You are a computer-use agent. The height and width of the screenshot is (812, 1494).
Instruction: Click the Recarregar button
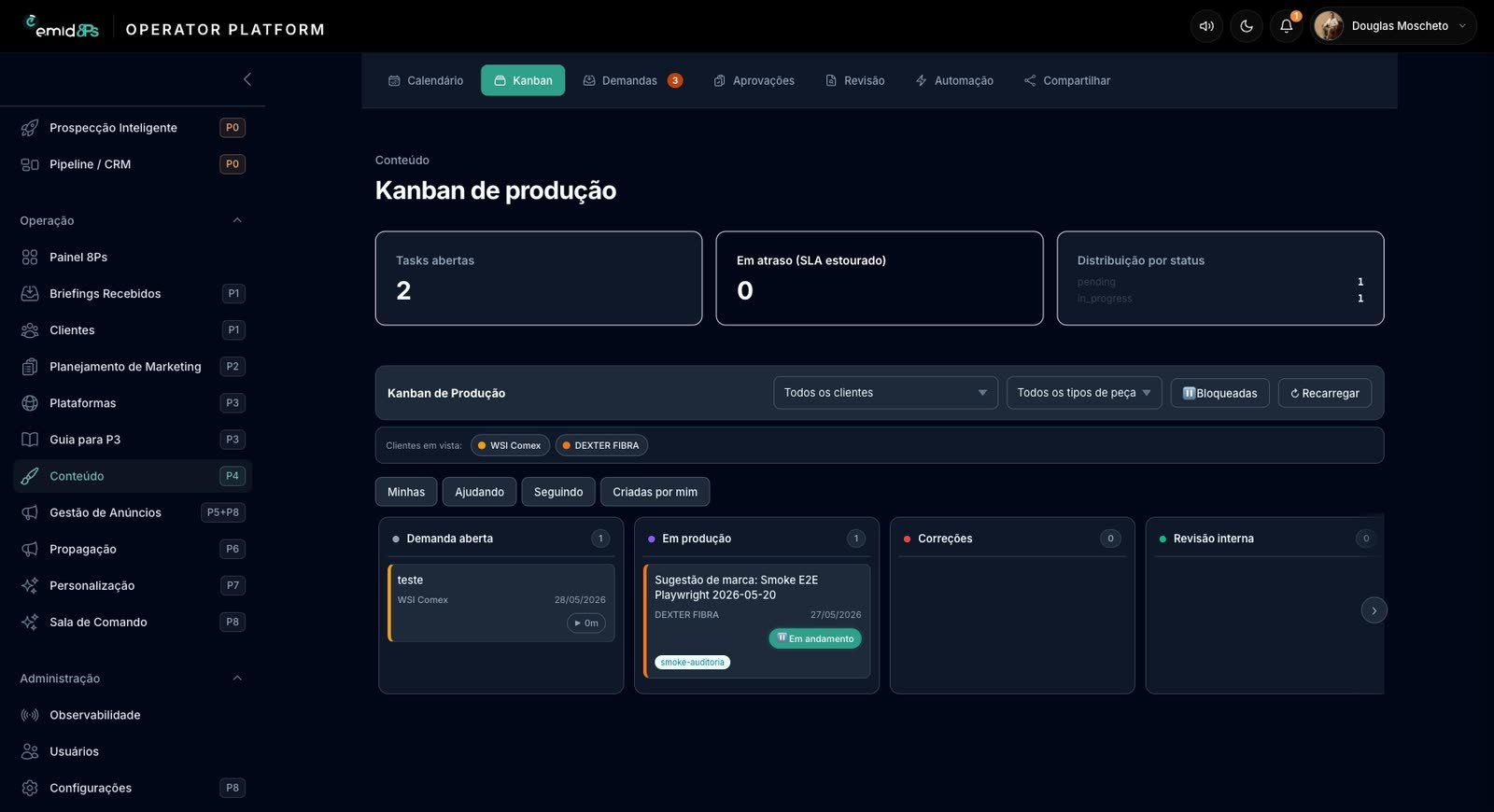point(1325,393)
